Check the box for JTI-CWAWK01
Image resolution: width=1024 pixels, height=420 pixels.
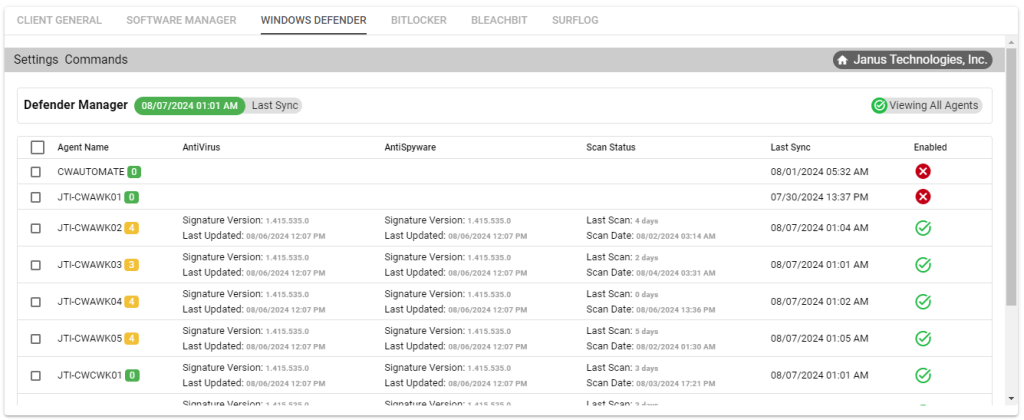click(x=36, y=197)
